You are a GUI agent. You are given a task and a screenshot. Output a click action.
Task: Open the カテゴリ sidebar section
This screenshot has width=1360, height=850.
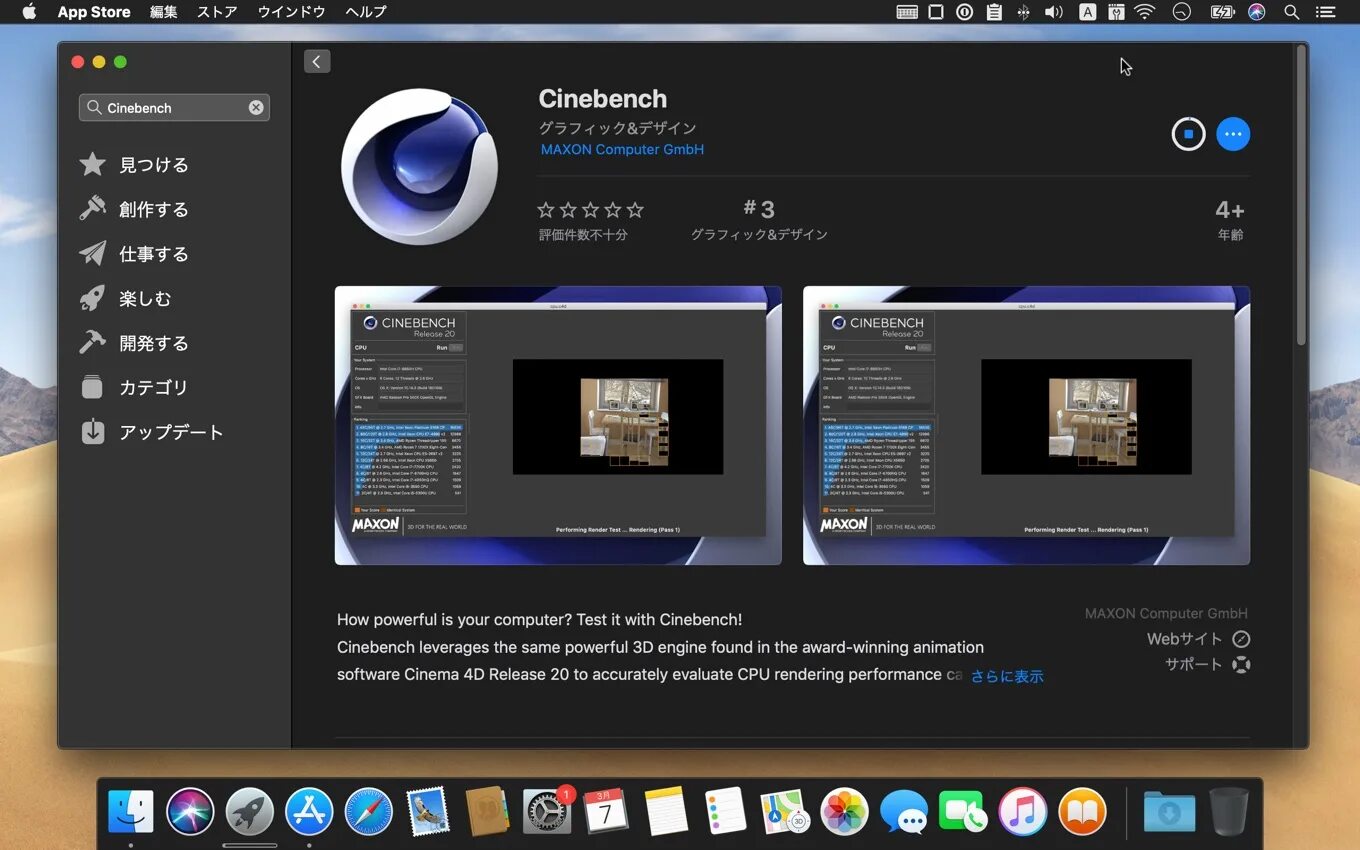pyautogui.click(x=135, y=387)
